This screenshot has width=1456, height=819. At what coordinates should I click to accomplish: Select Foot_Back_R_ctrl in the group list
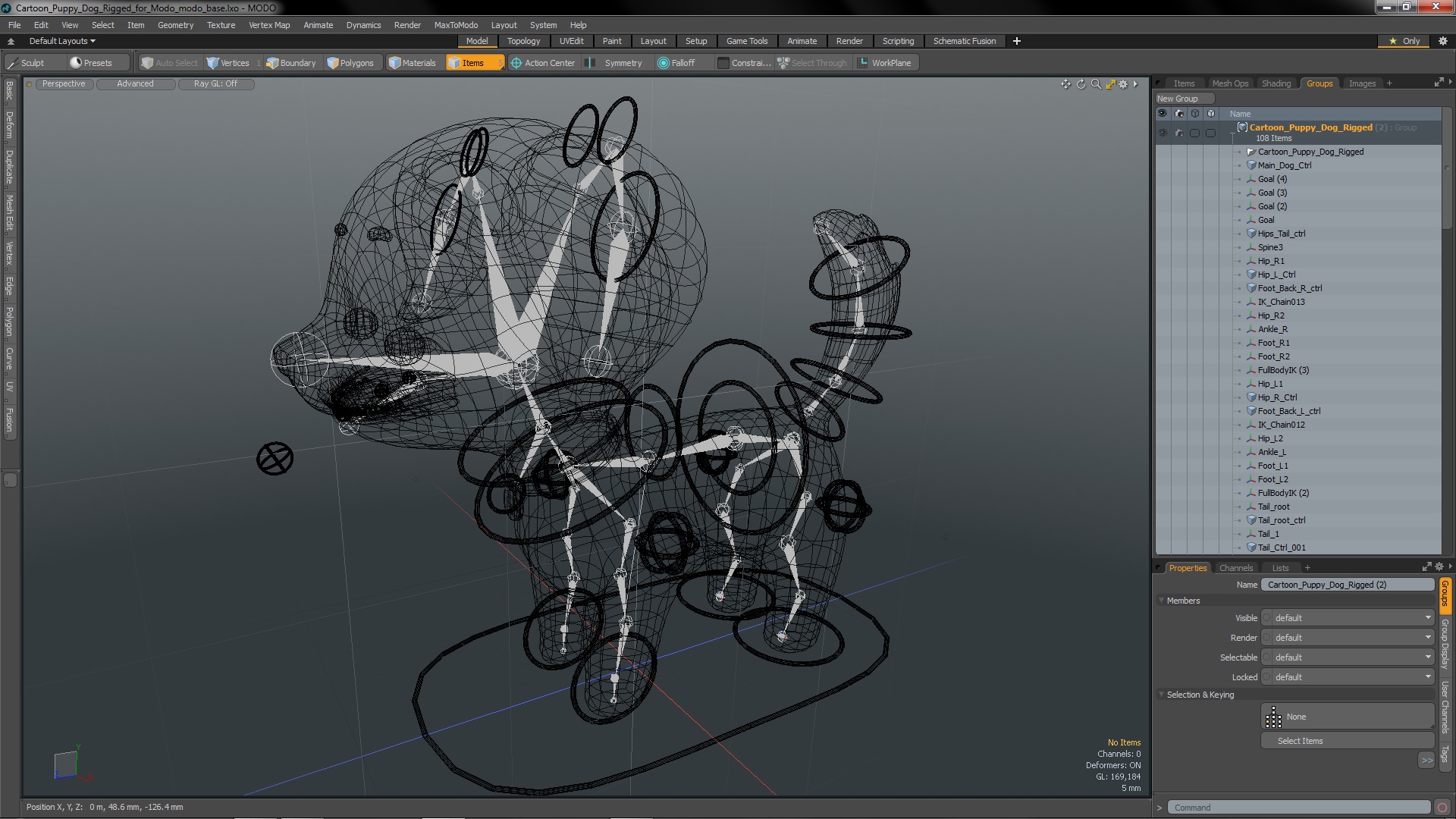point(1289,288)
